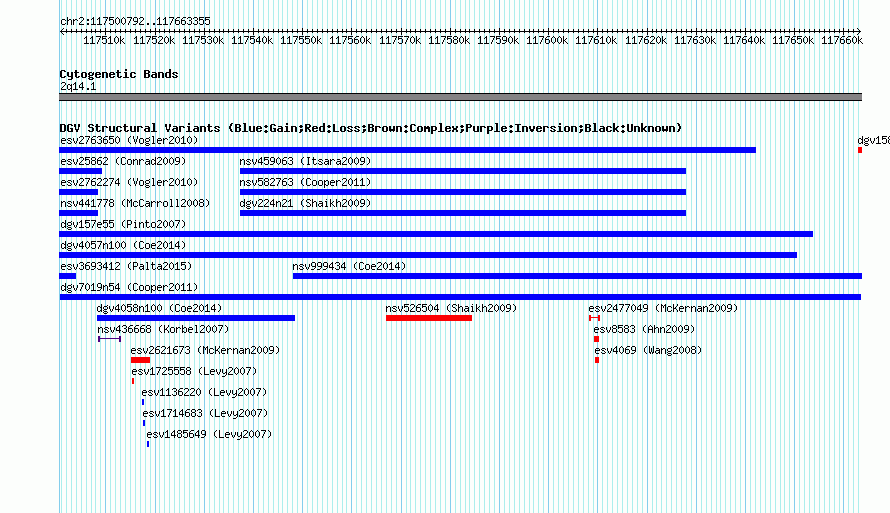Open esv1485649 (Levy2007) variant label
The image size is (890, 513).
click(x=209, y=434)
